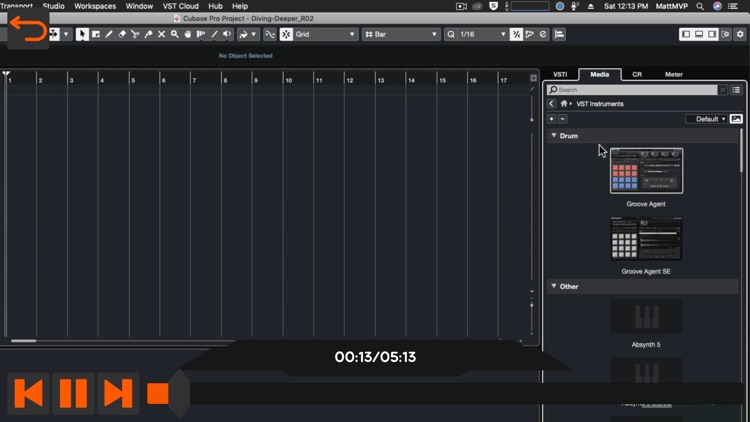The image size is (750, 422).
Task: Collapse the Drum section
Action: (x=554, y=136)
